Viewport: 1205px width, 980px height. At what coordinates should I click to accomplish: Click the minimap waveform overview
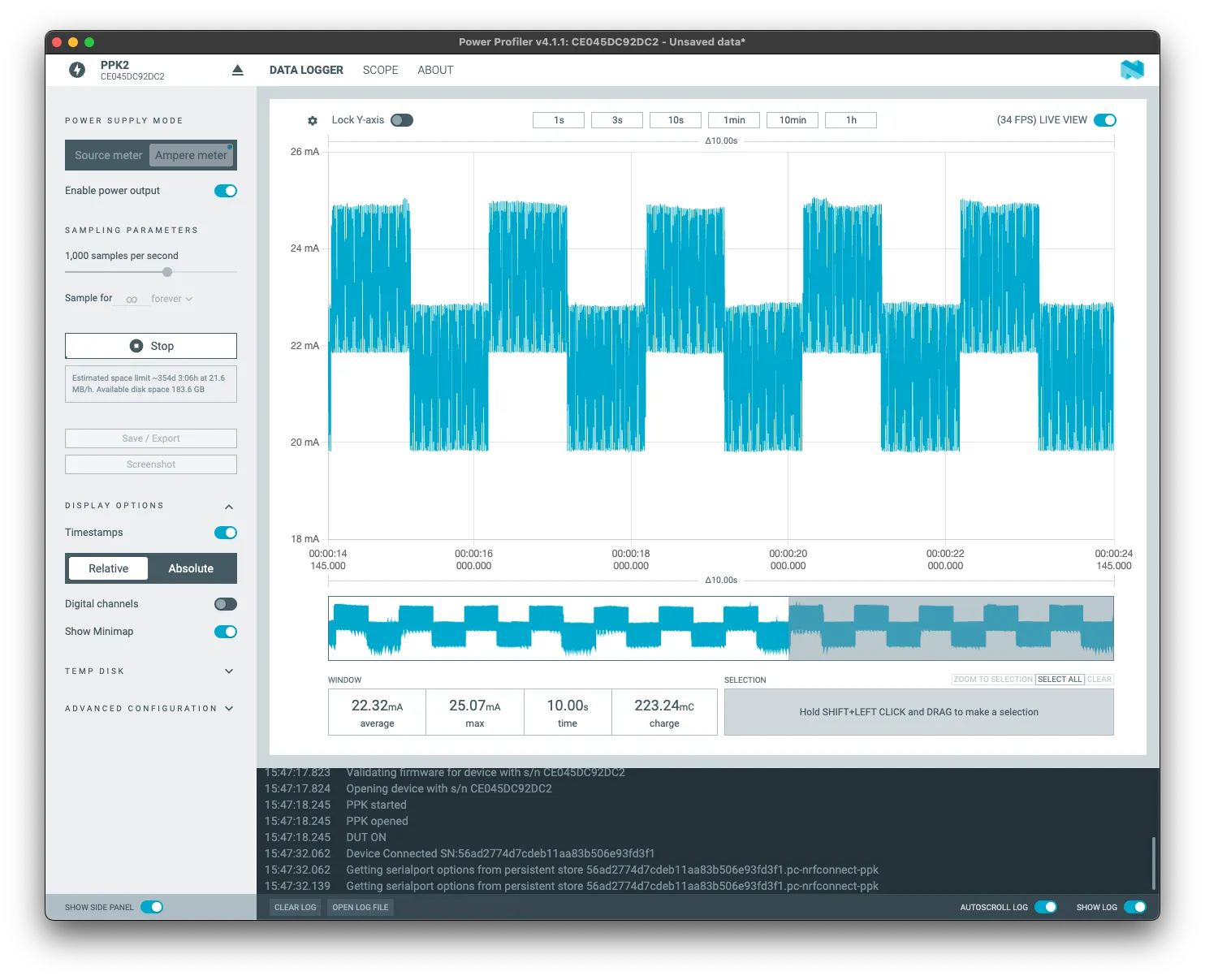(558, 628)
